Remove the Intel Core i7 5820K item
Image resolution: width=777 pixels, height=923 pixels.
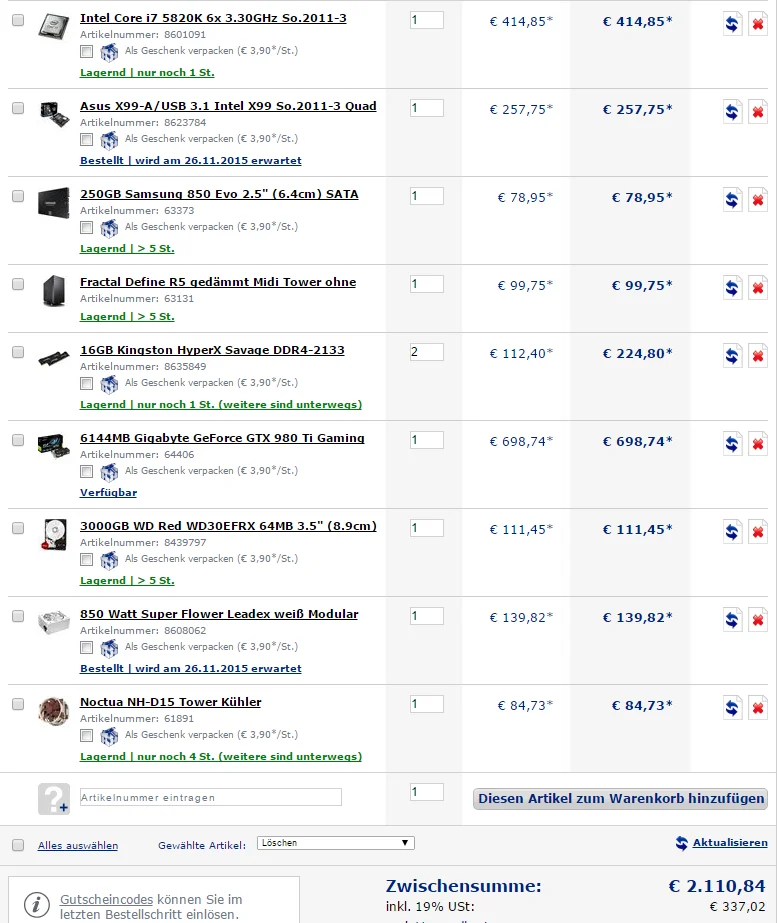pos(758,25)
